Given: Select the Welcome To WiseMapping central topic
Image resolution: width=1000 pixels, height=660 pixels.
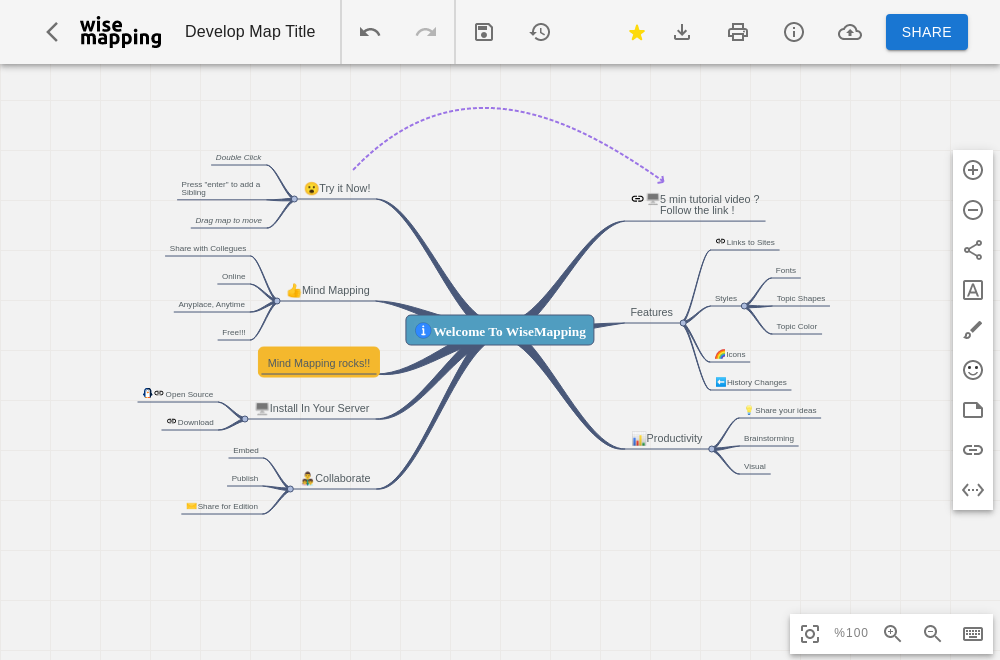Looking at the screenshot, I should click(500, 330).
